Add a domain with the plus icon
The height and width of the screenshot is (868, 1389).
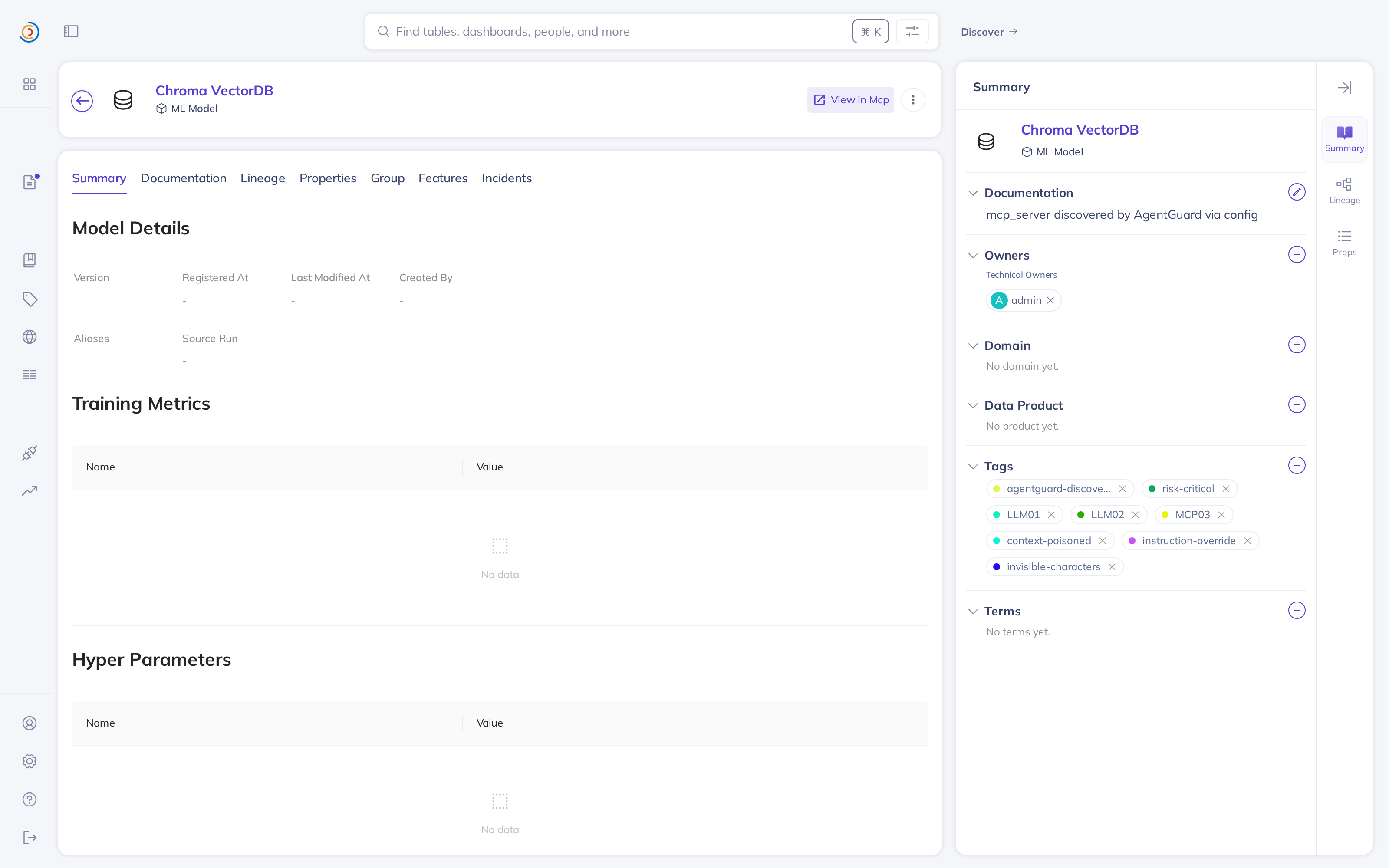point(1297,345)
